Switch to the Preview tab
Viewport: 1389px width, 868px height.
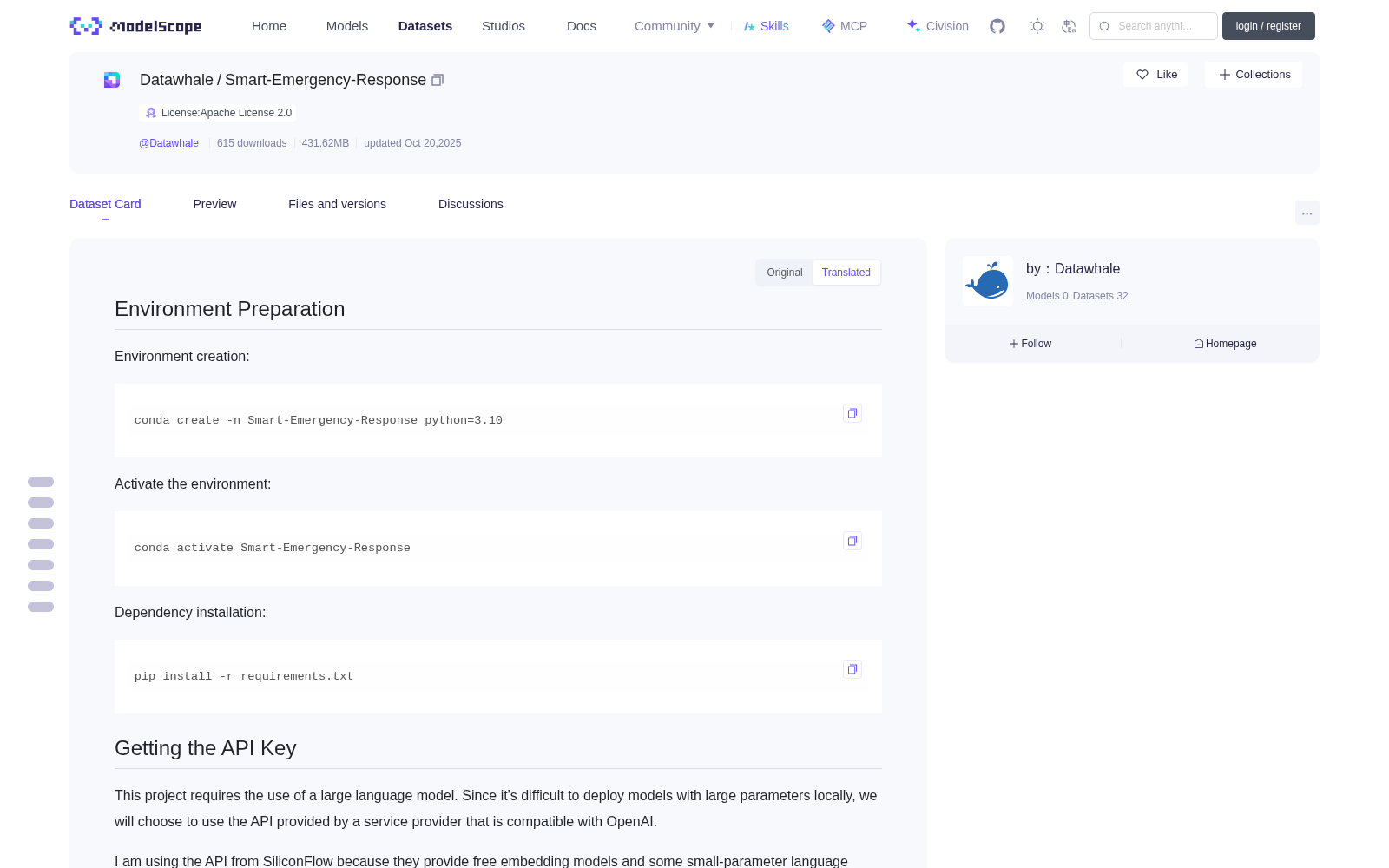214,204
